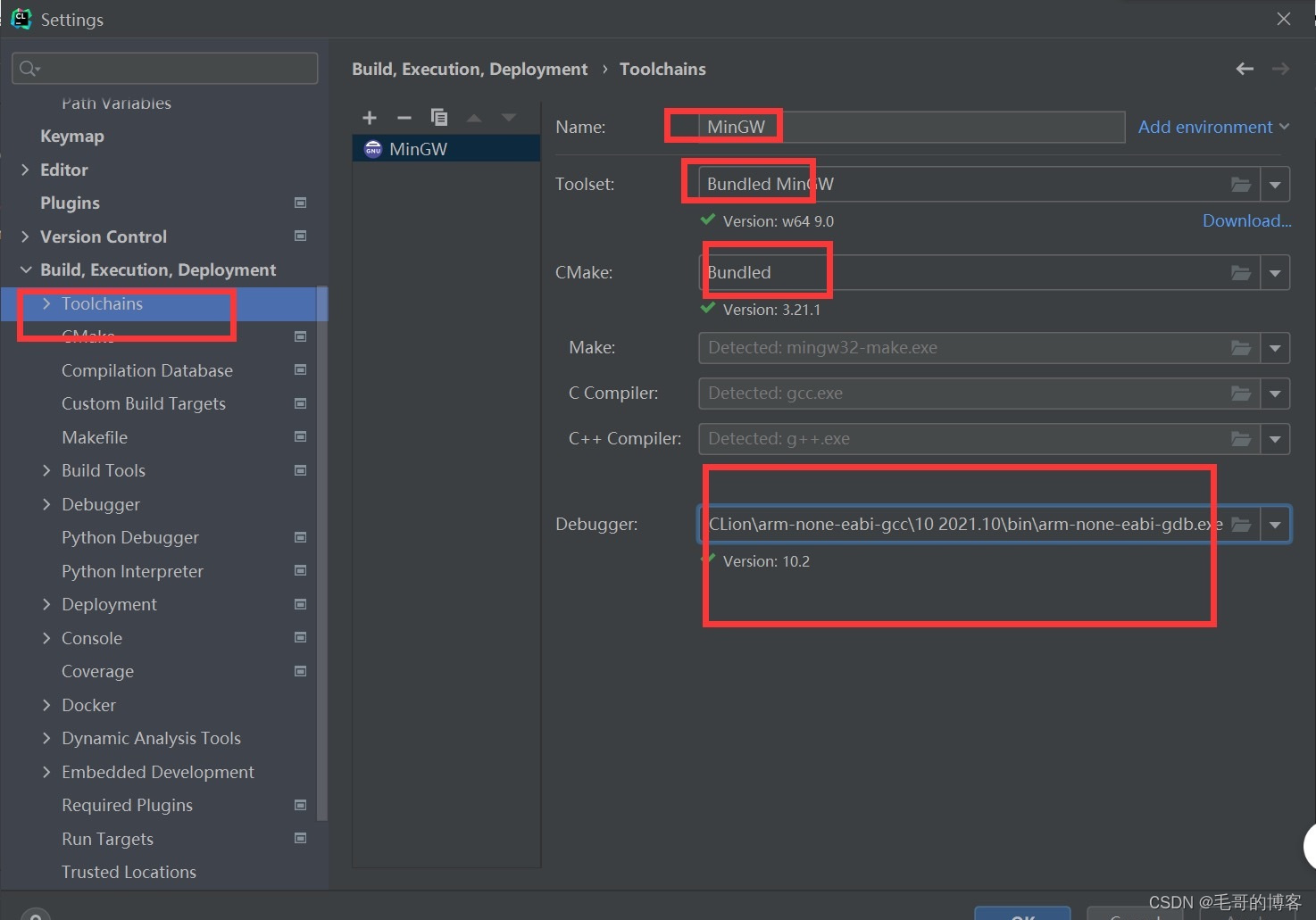Image resolution: width=1316 pixels, height=920 pixels.
Task: Open Trusted Locations settings
Action: [129, 872]
